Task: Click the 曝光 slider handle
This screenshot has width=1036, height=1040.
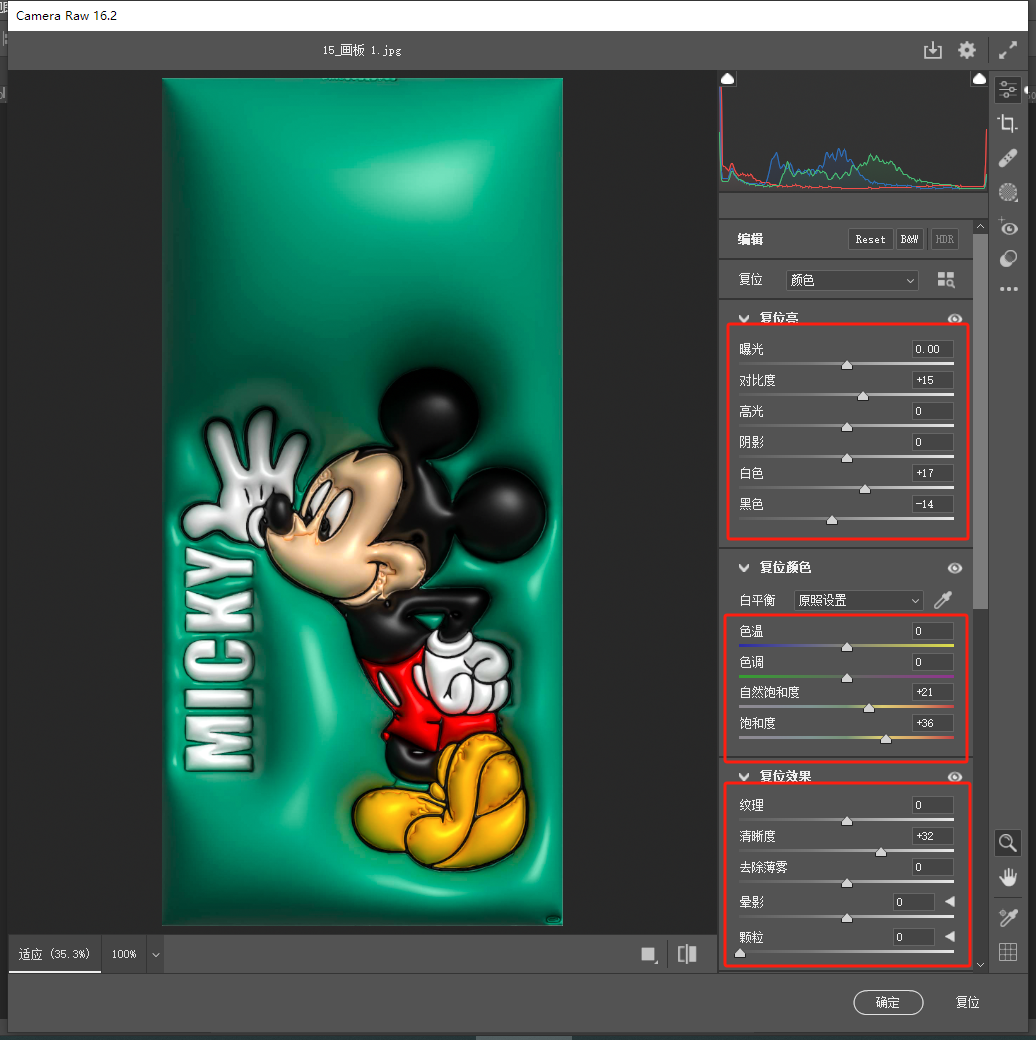Action: click(x=847, y=365)
